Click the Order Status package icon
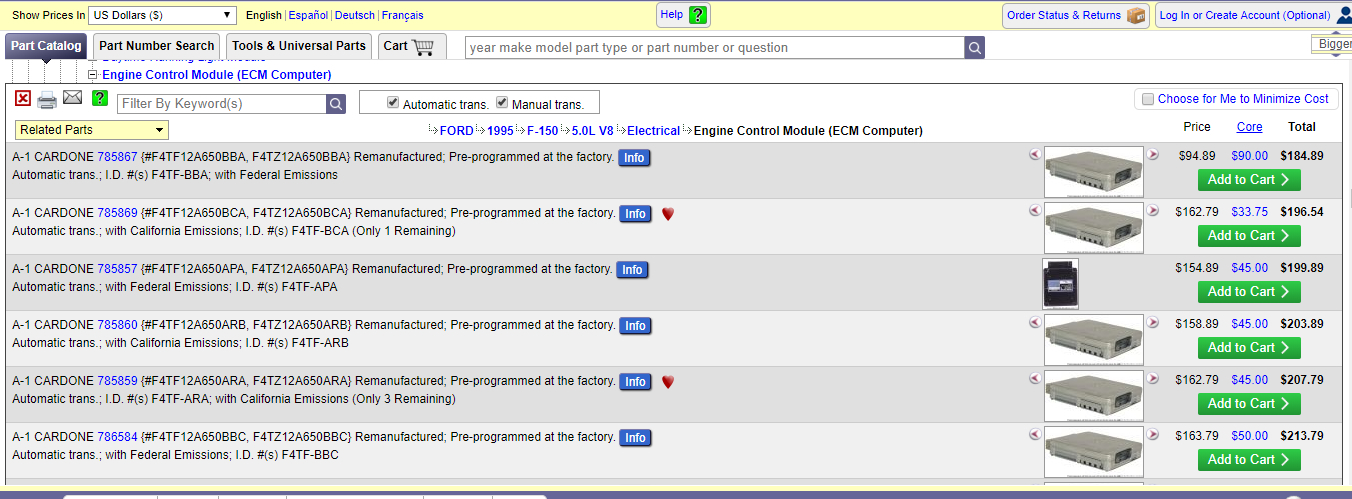This screenshot has height=499, width=1352. 1135,15
